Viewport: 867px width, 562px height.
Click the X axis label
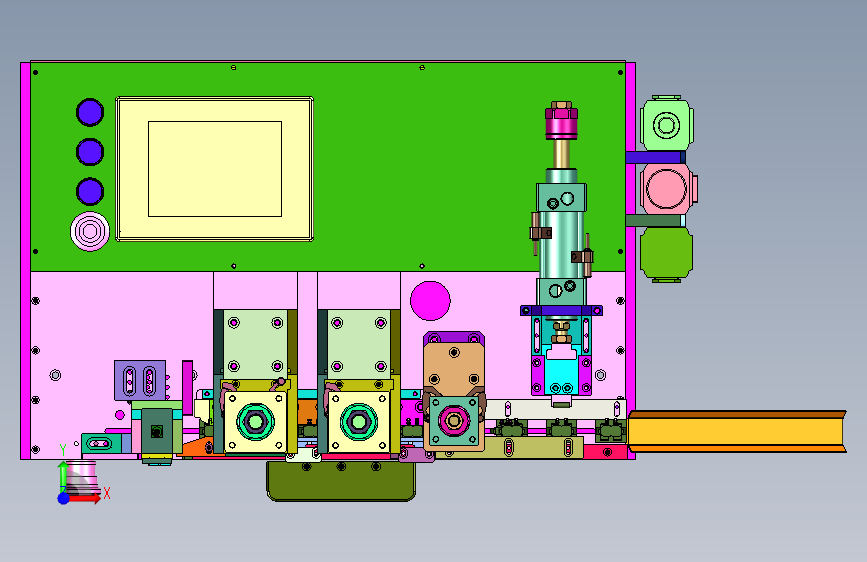107,493
